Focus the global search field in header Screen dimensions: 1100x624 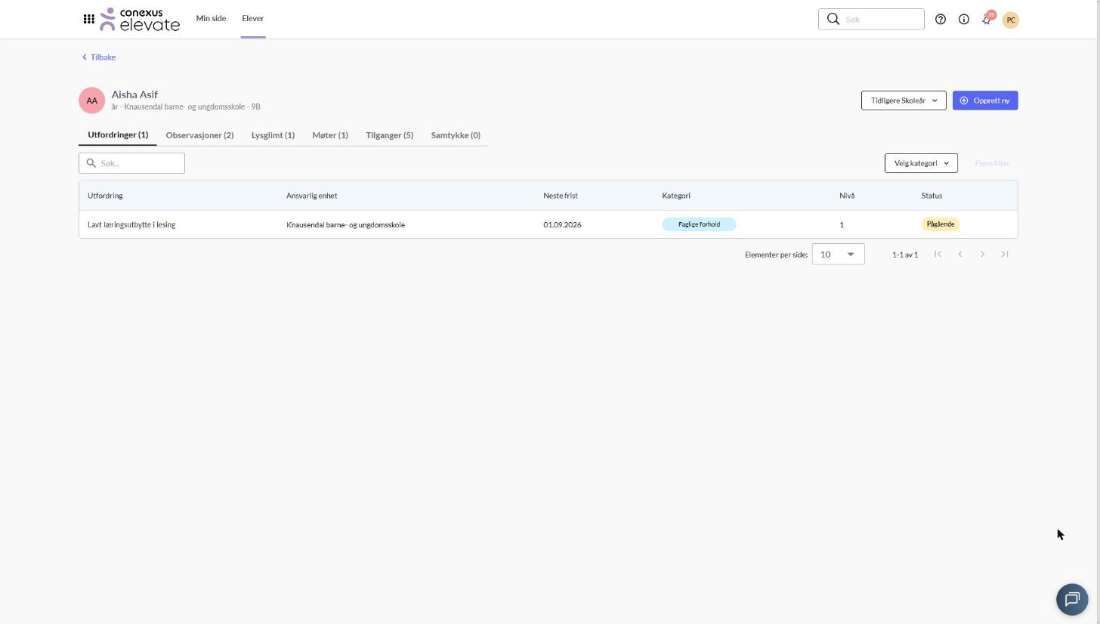871,19
